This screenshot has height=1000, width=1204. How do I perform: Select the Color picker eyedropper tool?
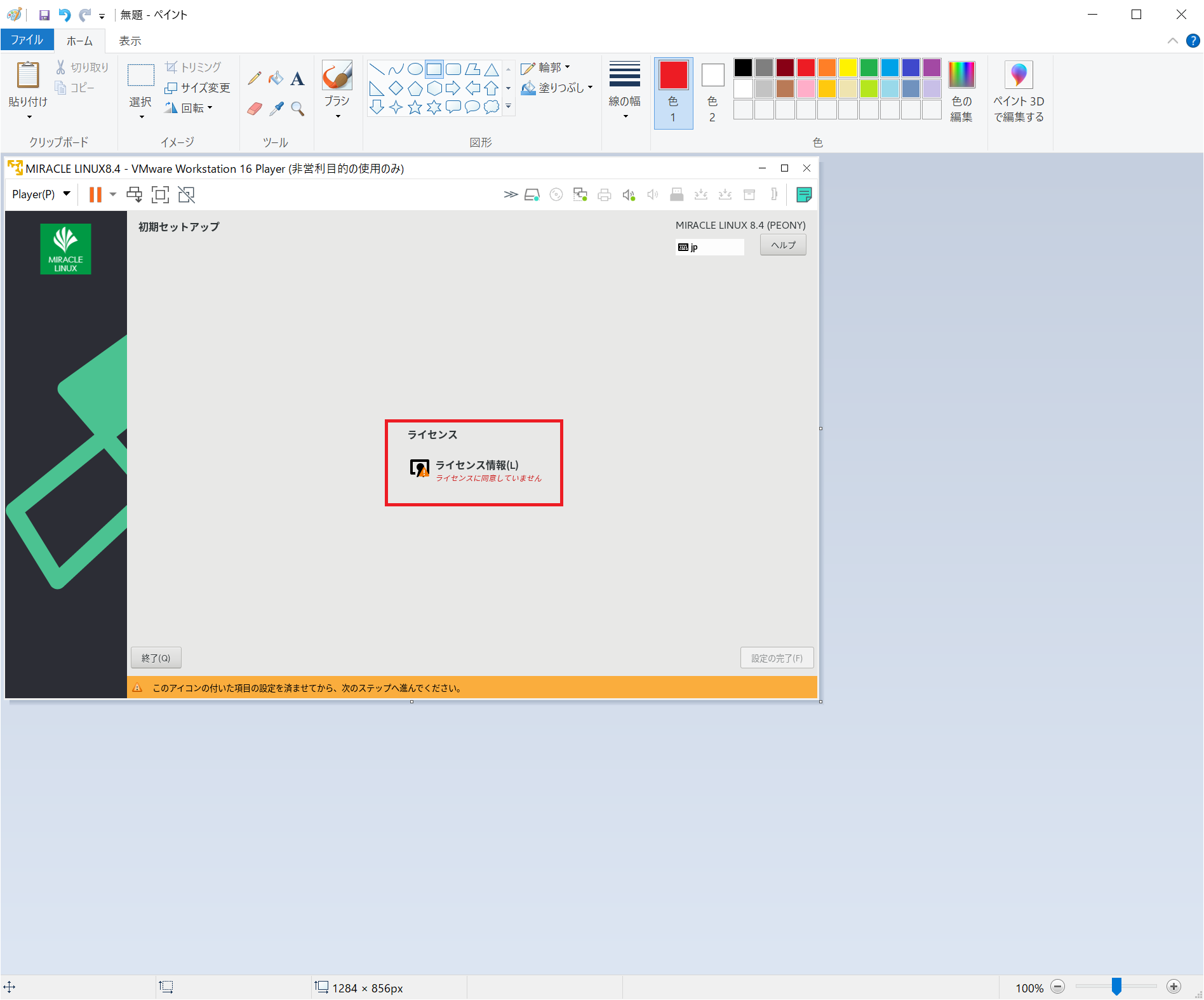[x=276, y=109]
